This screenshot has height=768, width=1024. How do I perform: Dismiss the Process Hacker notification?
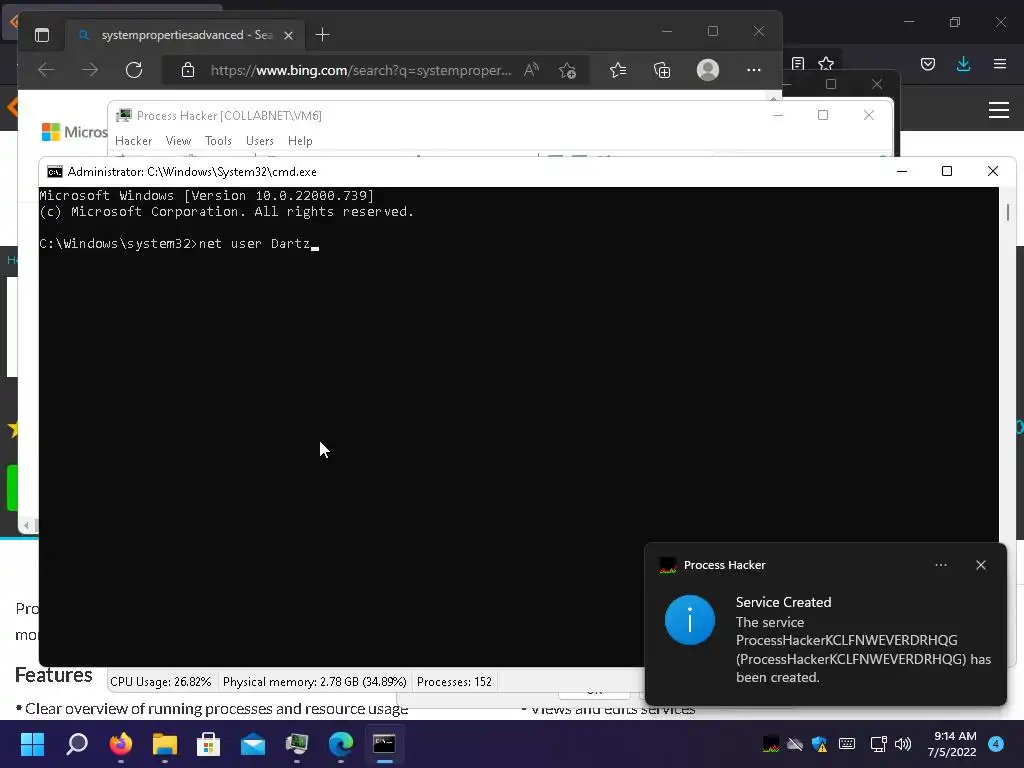(980, 565)
